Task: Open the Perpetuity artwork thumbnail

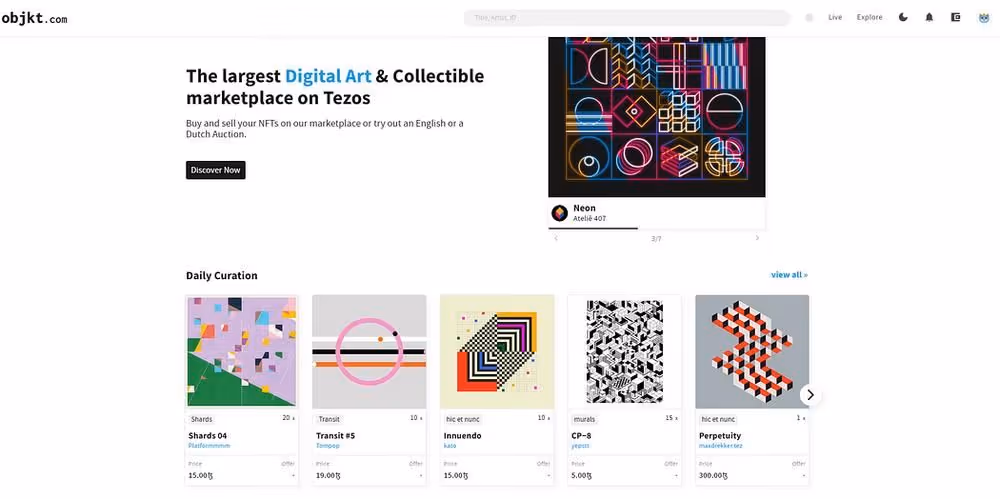Action: pos(752,352)
